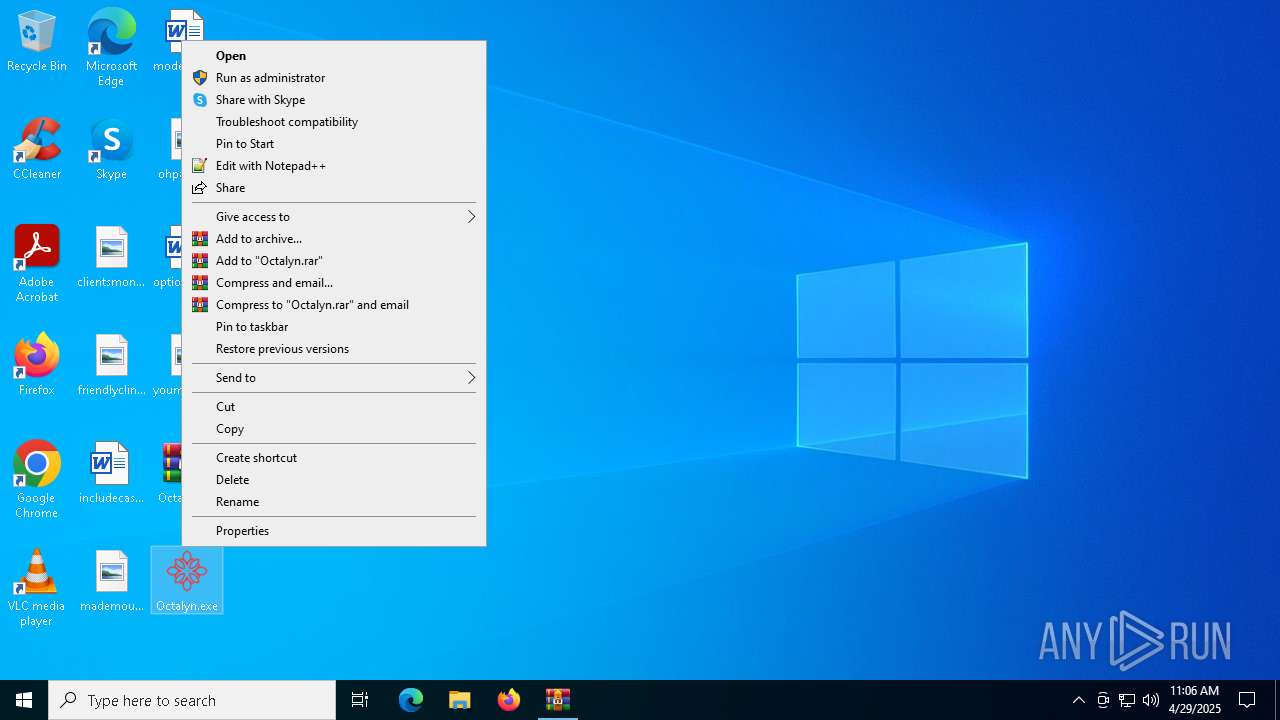
Task: Select the clientsmon image file icon
Action: coord(111,257)
